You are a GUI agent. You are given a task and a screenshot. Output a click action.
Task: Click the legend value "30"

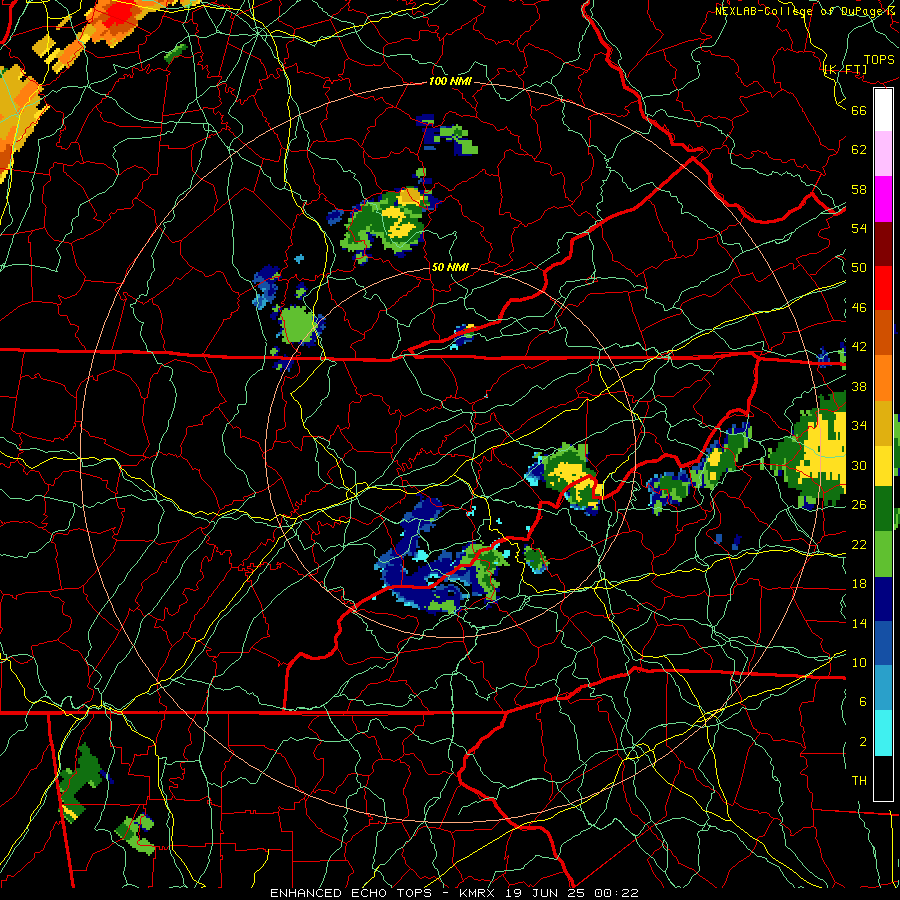(x=859, y=465)
